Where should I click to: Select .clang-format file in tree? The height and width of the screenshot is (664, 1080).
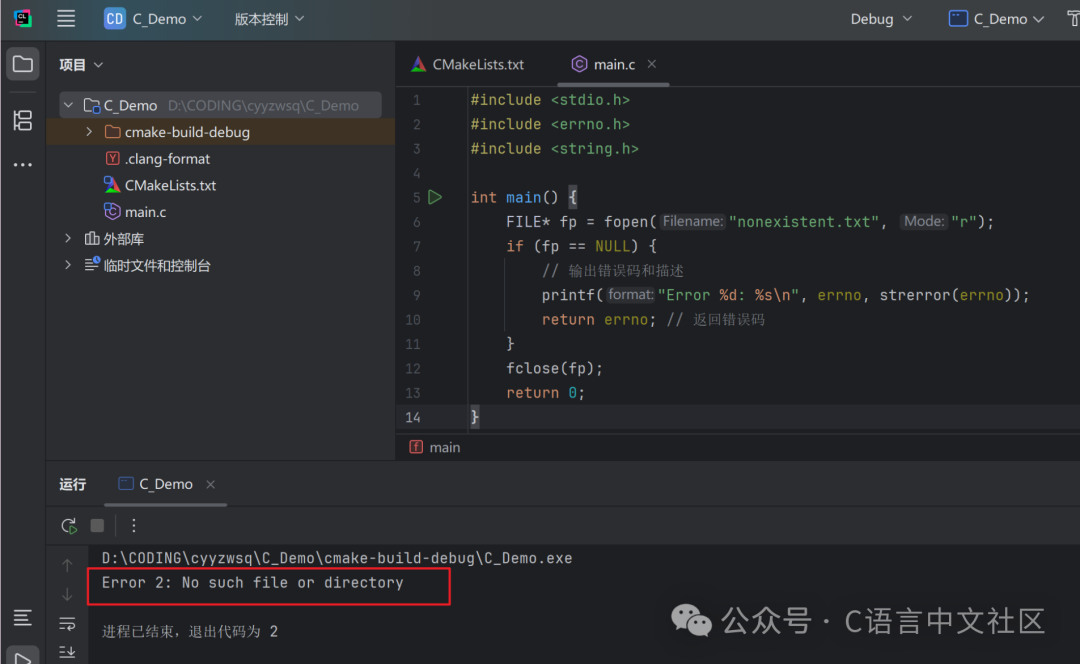pyautogui.click(x=167, y=158)
